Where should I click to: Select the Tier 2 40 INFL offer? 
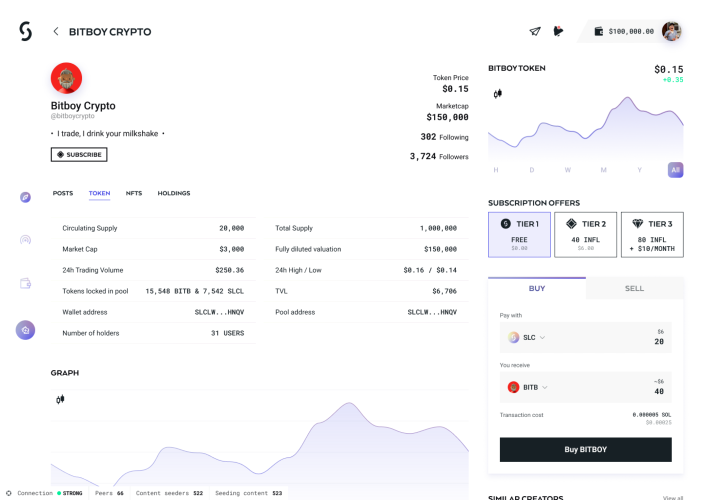tap(586, 235)
